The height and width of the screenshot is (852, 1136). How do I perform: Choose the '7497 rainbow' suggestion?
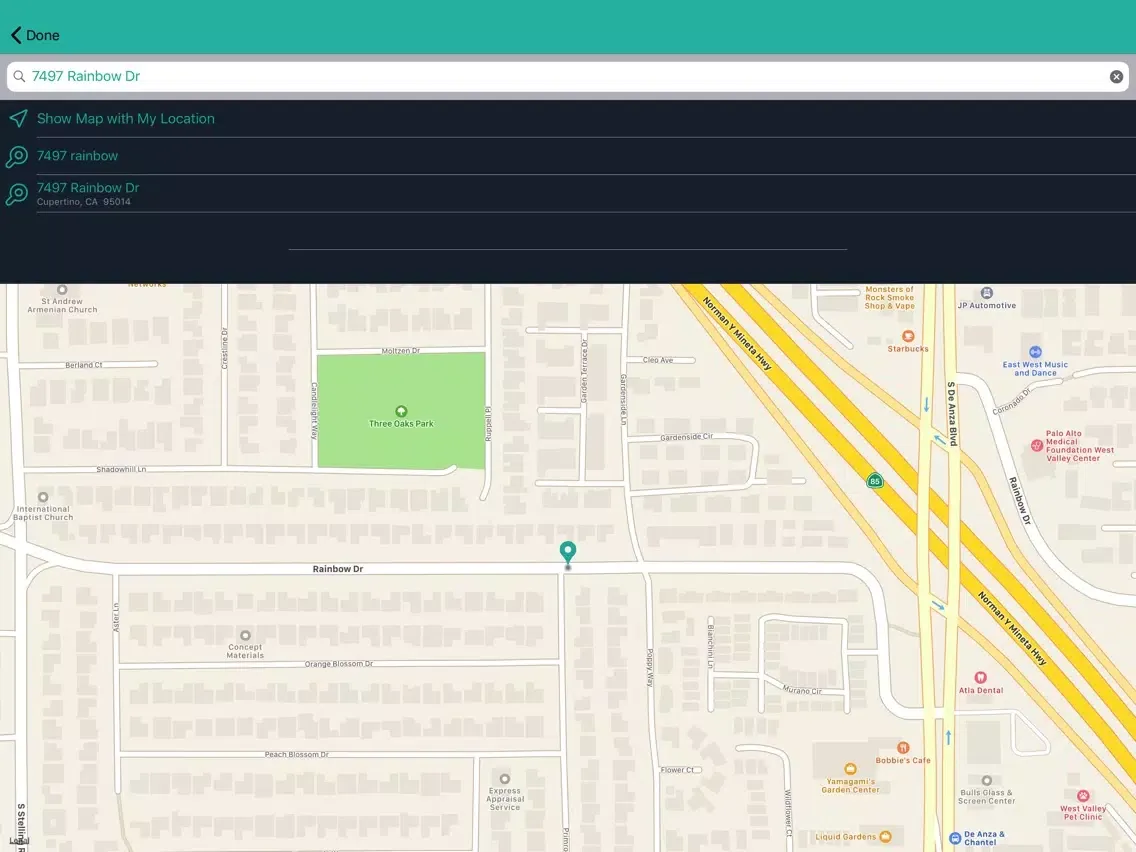(x=568, y=156)
